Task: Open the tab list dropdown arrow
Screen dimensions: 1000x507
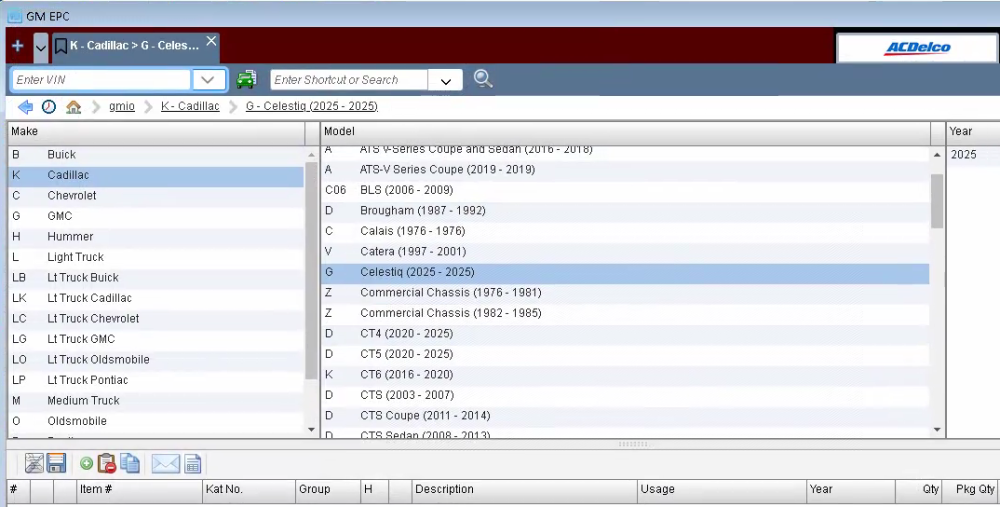Action: coord(41,48)
